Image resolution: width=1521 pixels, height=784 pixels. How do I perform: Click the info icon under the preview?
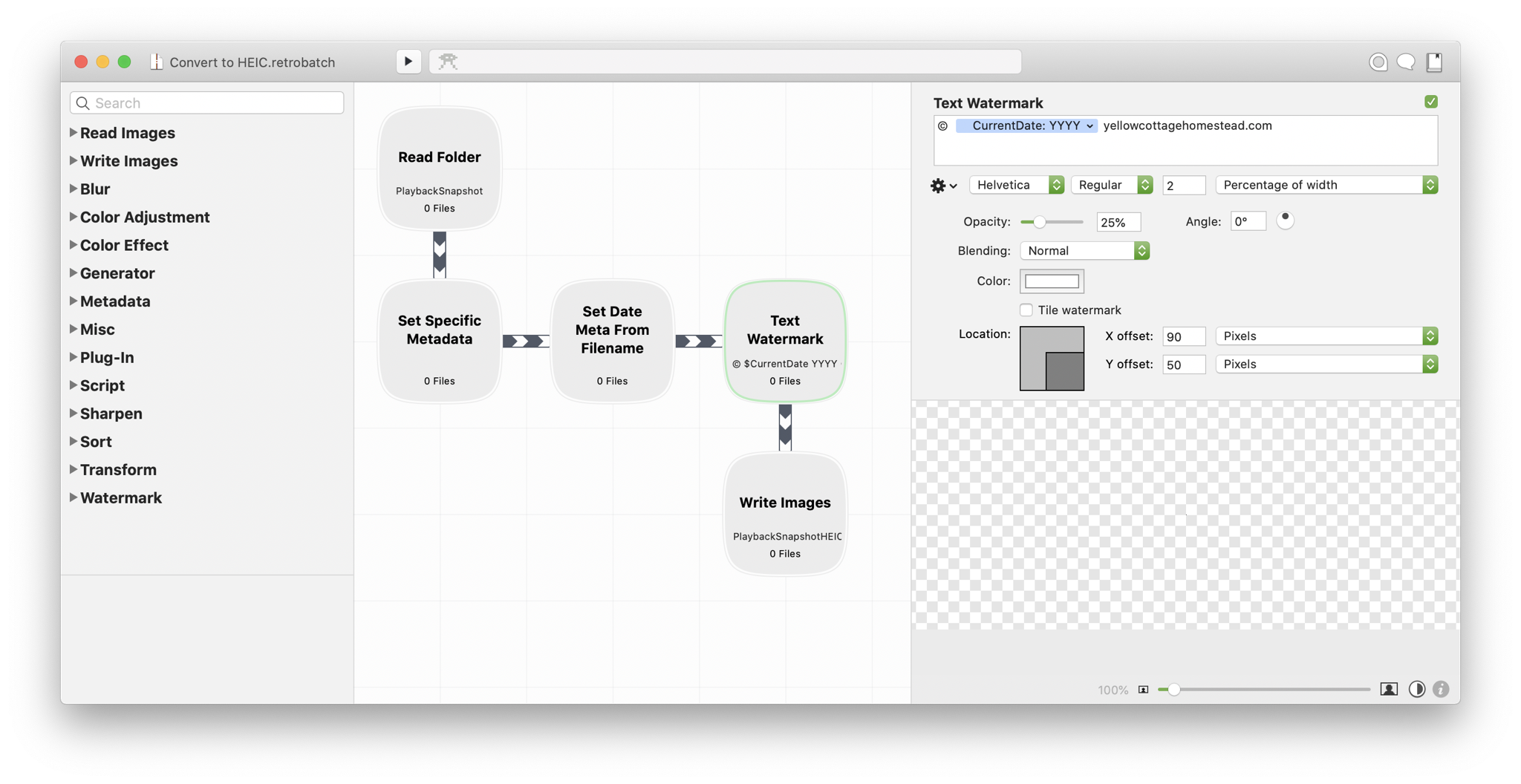[x=1441, y=689]
